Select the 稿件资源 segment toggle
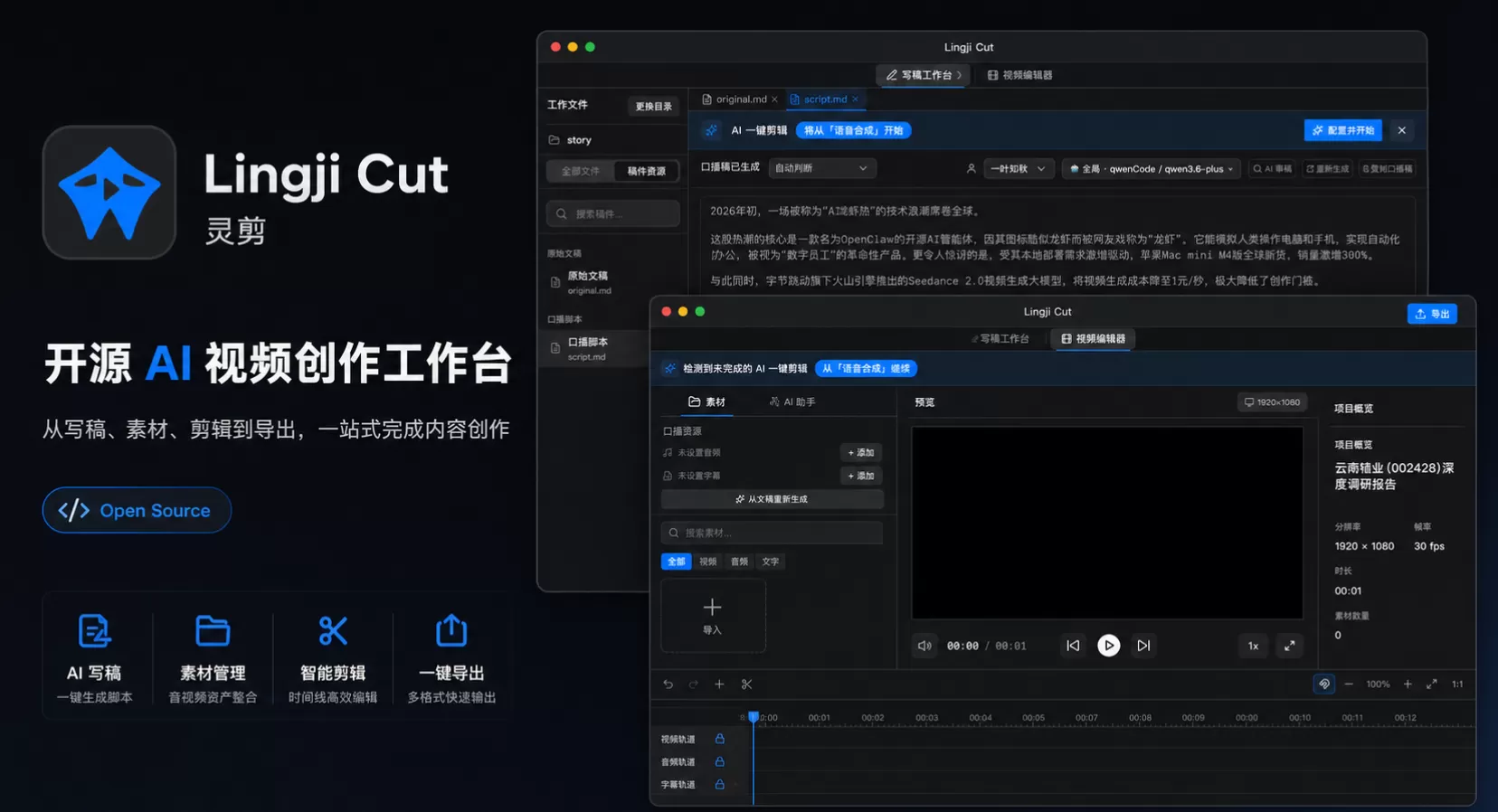 [x=646, y=171]
